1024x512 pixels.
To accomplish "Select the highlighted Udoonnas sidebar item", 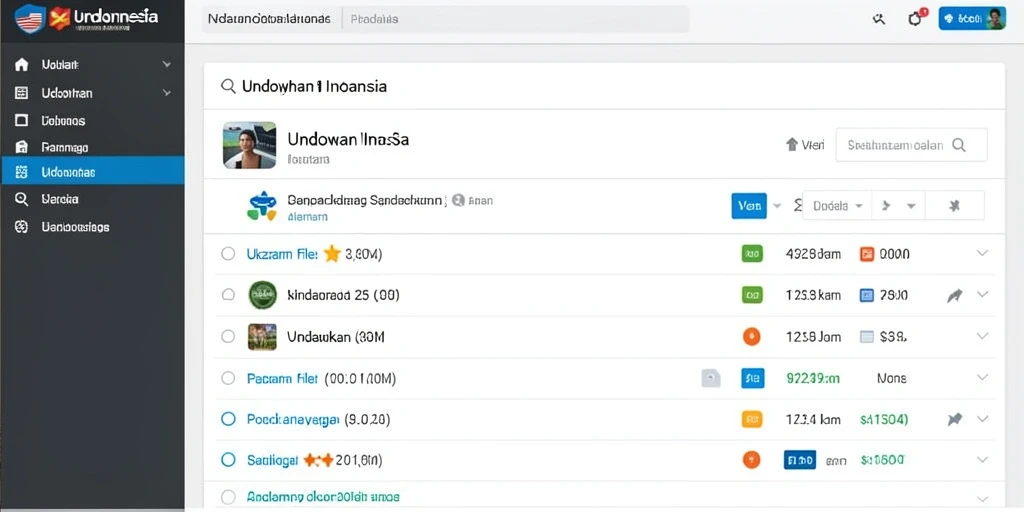I will (x=92, y=172).
